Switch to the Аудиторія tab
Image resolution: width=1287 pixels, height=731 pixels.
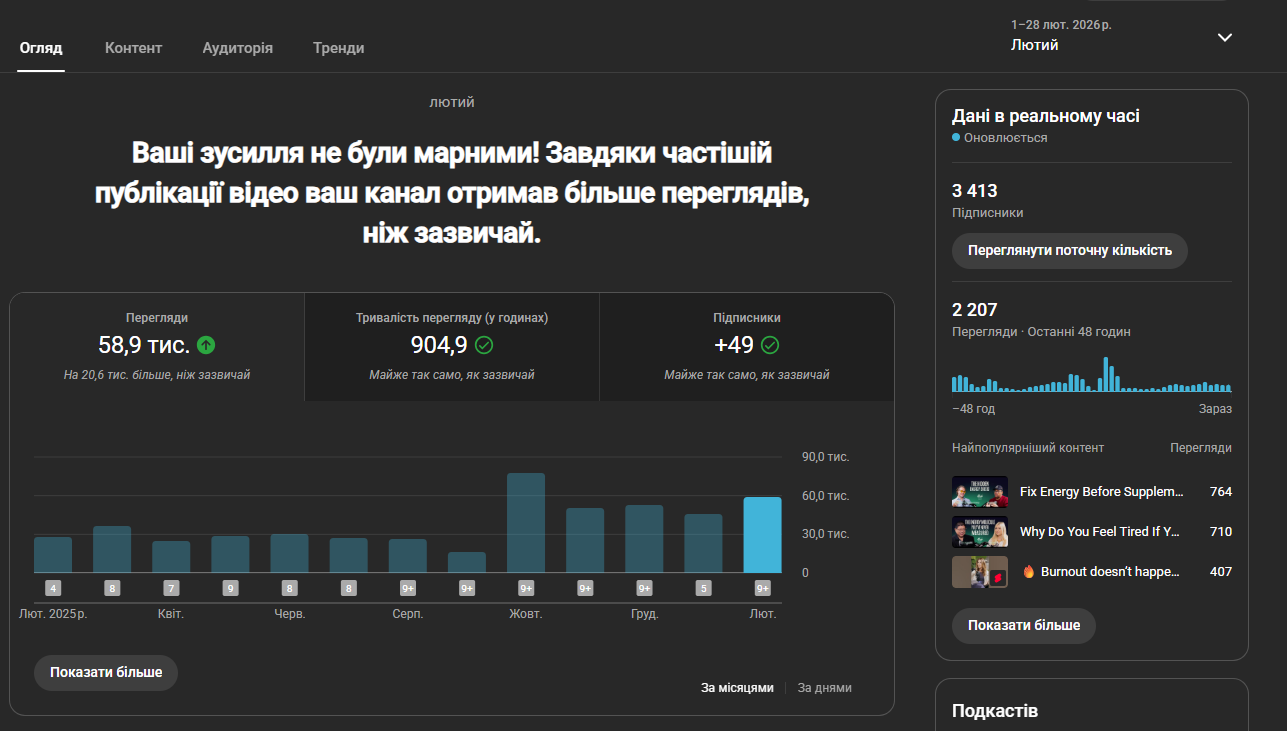point(237,48)
